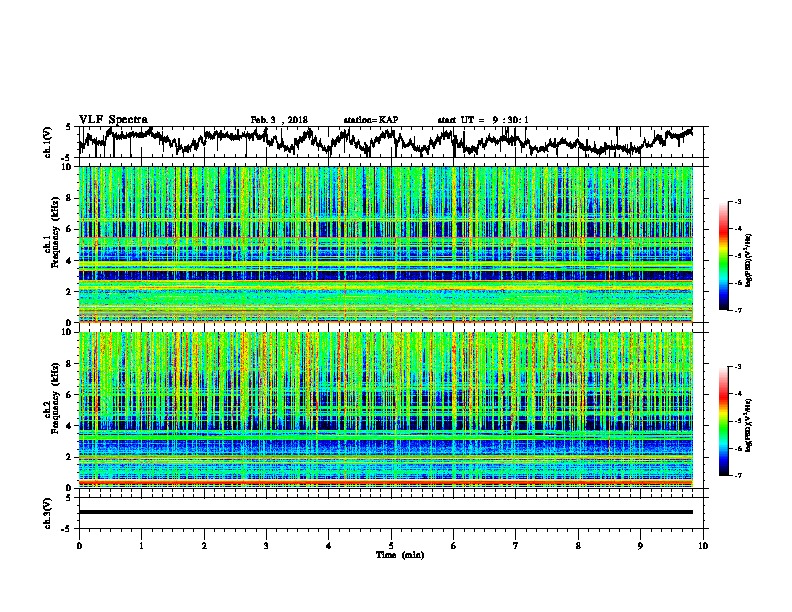792x612 pixels.
Task: Click the 5 tick on ch.1(V) axis
Action: pos(68,128)
